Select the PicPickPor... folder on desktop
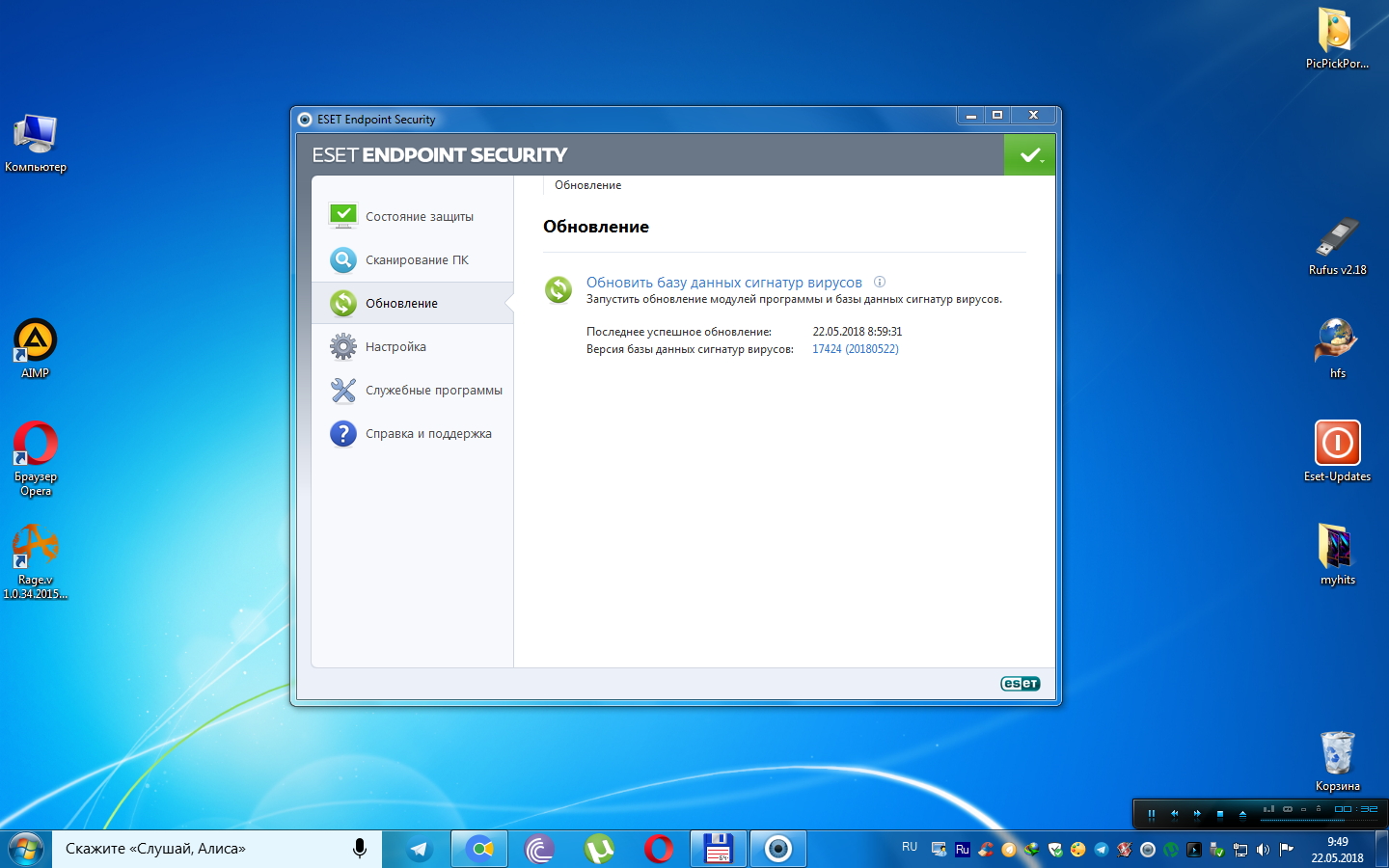 click(x=1337, y=39)
